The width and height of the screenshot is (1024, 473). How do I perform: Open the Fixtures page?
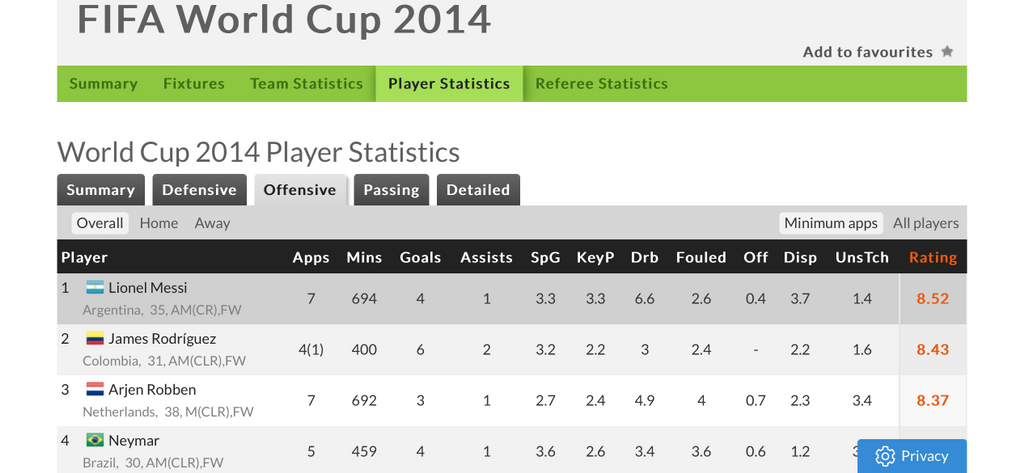pos(194,84)
